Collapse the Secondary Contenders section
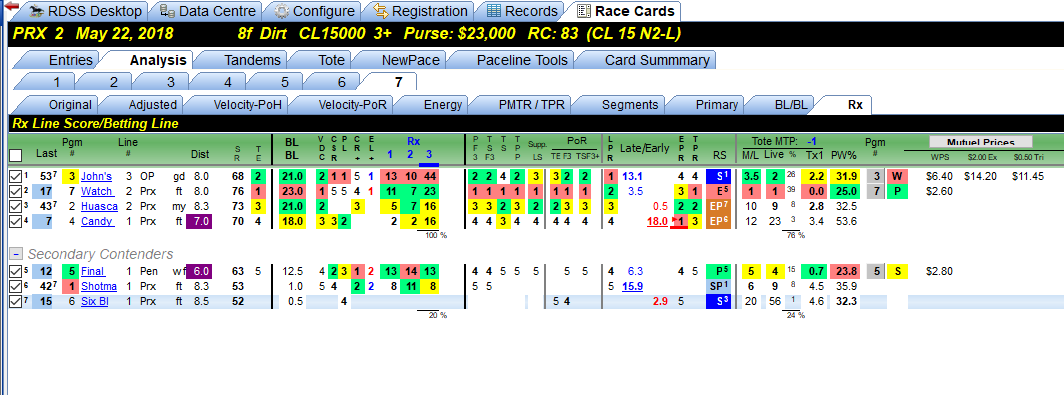 point(15,254)
